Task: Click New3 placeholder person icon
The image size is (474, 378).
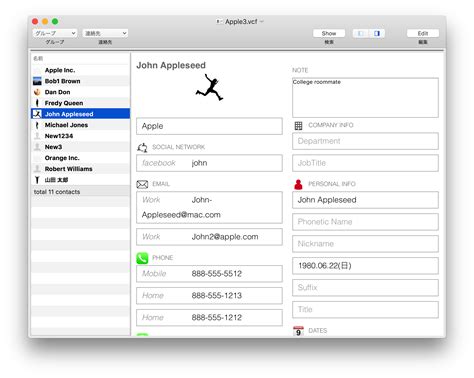Action: pos(37,147)
